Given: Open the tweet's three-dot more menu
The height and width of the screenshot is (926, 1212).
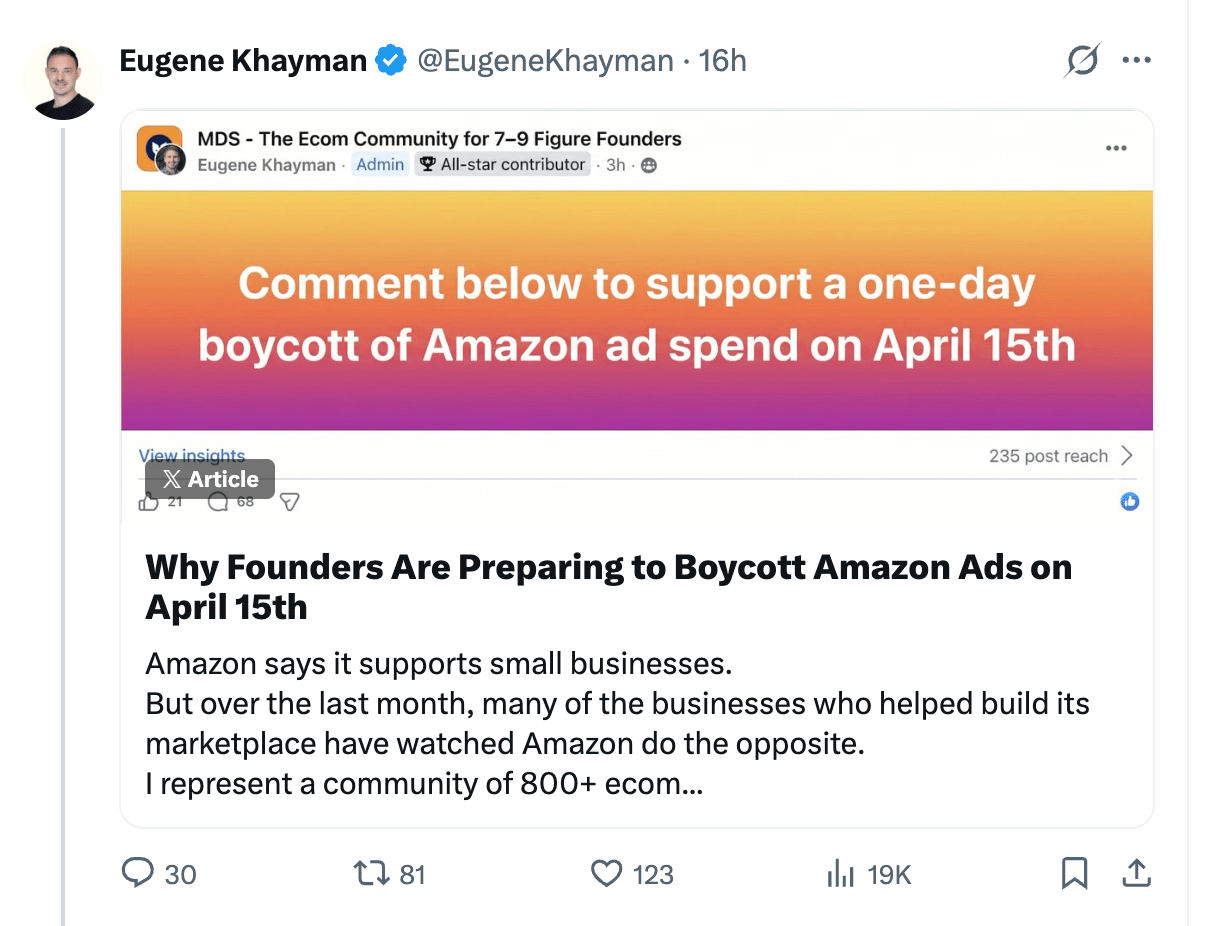Looking at the screenshot, I should (1136, 61).
